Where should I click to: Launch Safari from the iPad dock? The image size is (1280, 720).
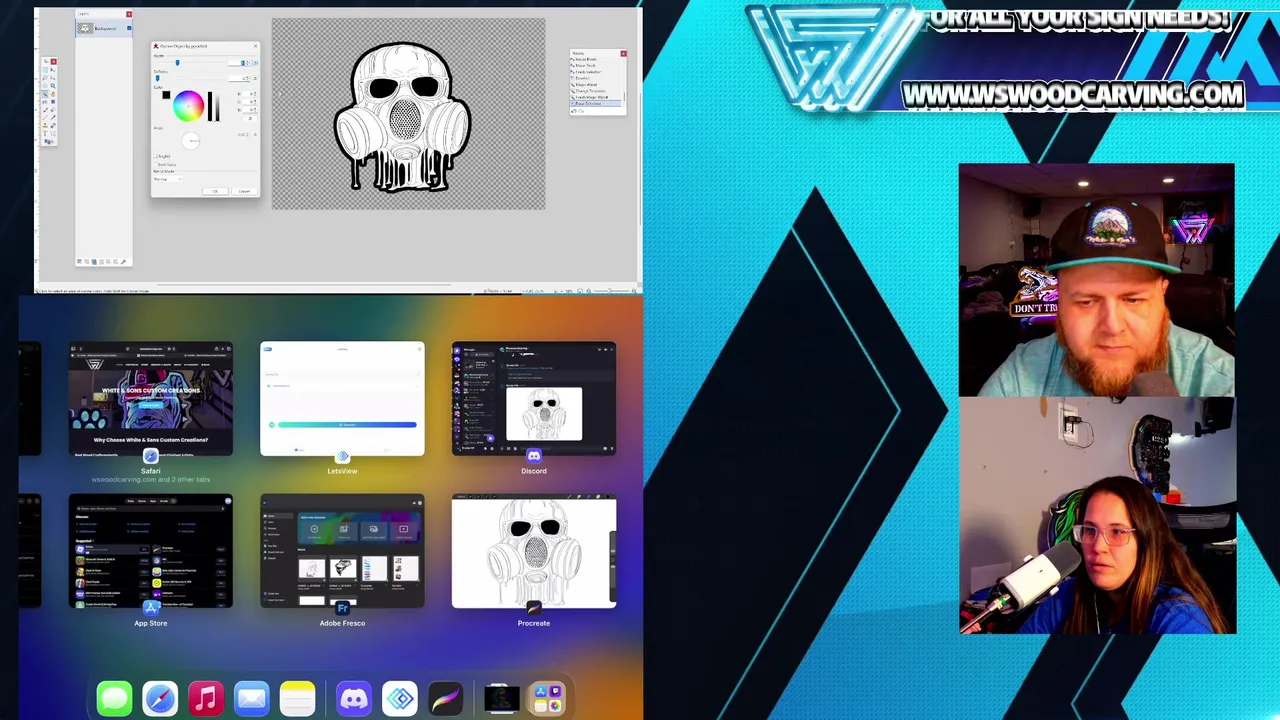click(160, 698)
